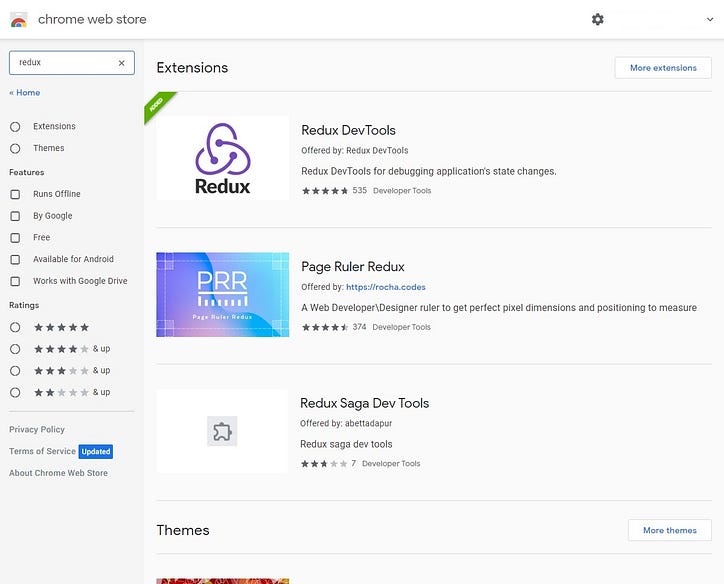Click Redux Saga Developer Tools category label
724x584 pixels.
tap(391, 464)
